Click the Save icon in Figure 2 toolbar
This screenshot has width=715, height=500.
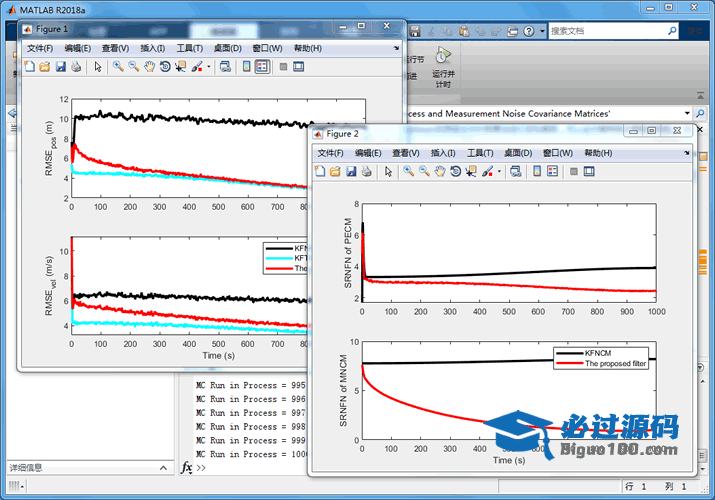click(351, 171)
